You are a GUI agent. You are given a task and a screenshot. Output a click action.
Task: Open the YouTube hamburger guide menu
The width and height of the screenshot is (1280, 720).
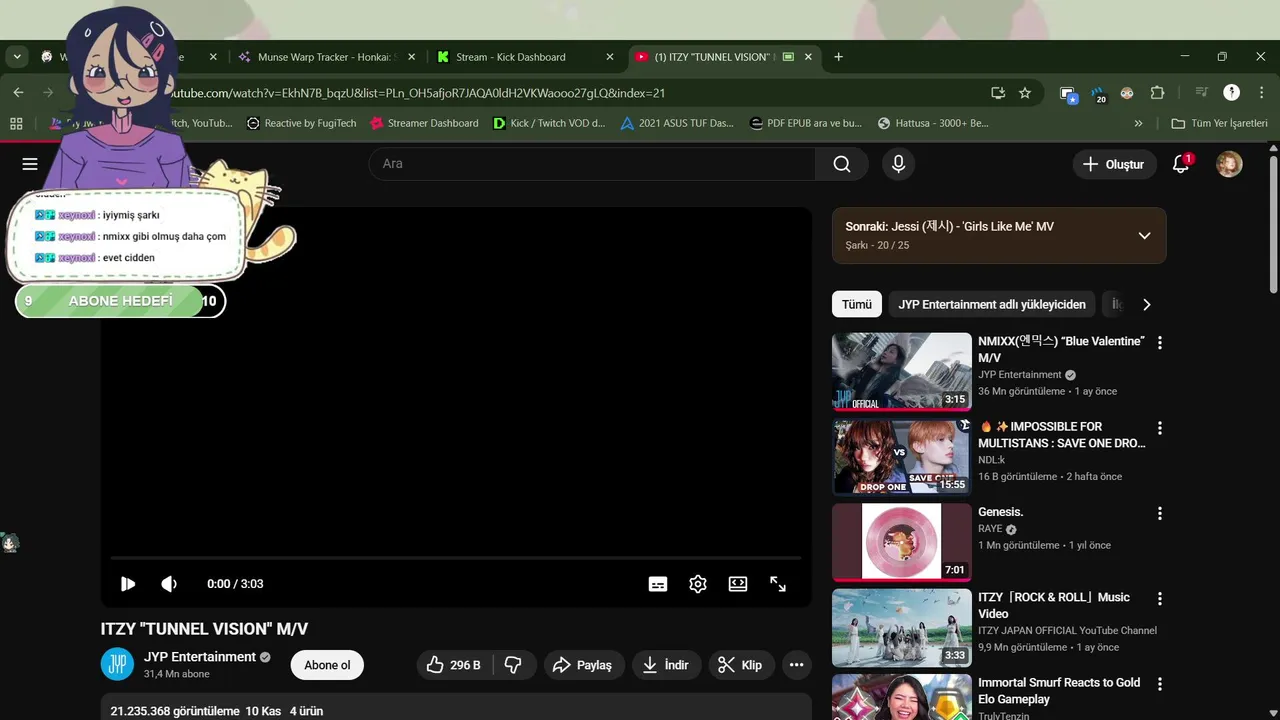pos(30,164)
